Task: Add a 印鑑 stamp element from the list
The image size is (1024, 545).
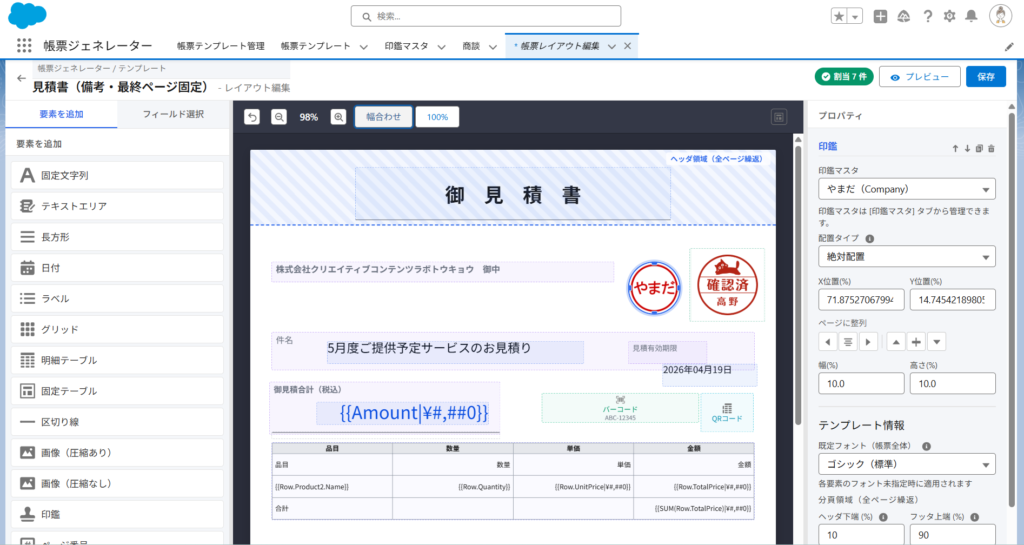Action: coord(117,514)
